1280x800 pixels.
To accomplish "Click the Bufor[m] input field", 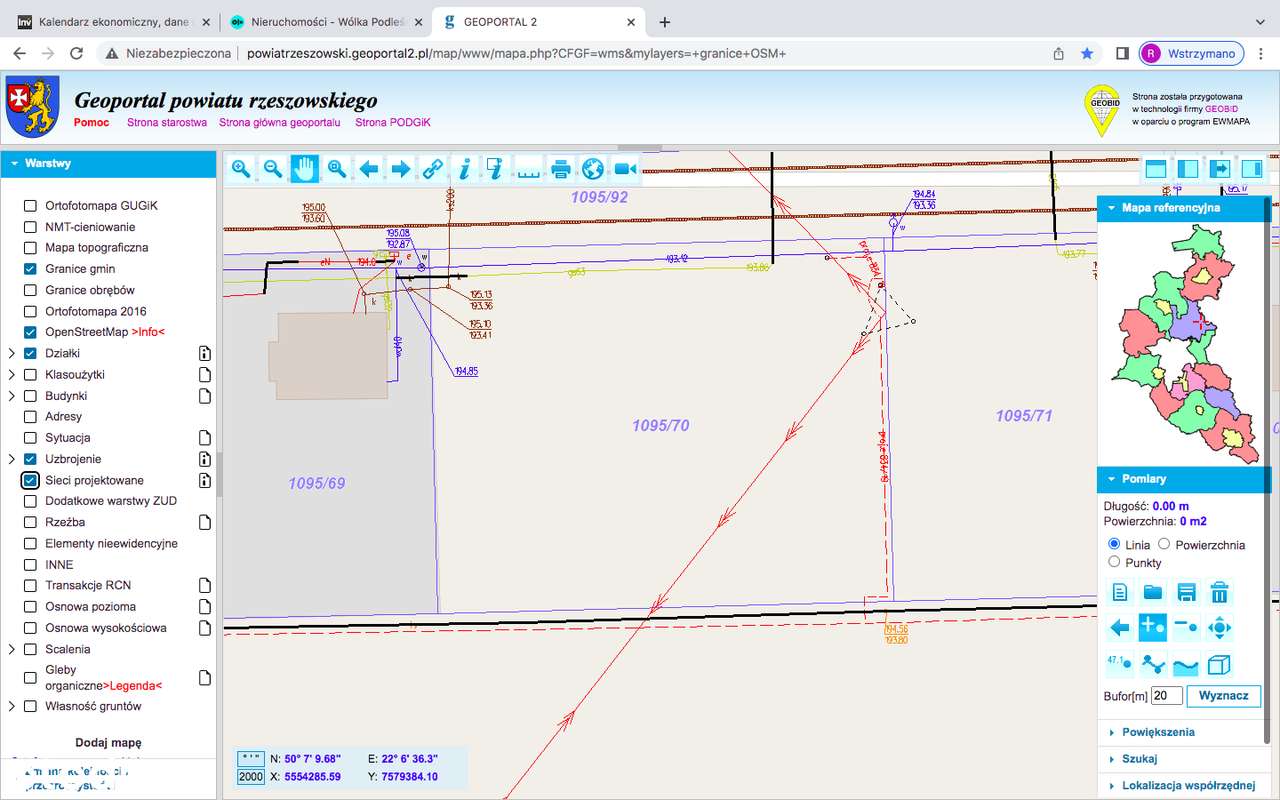I will 1166,695.
